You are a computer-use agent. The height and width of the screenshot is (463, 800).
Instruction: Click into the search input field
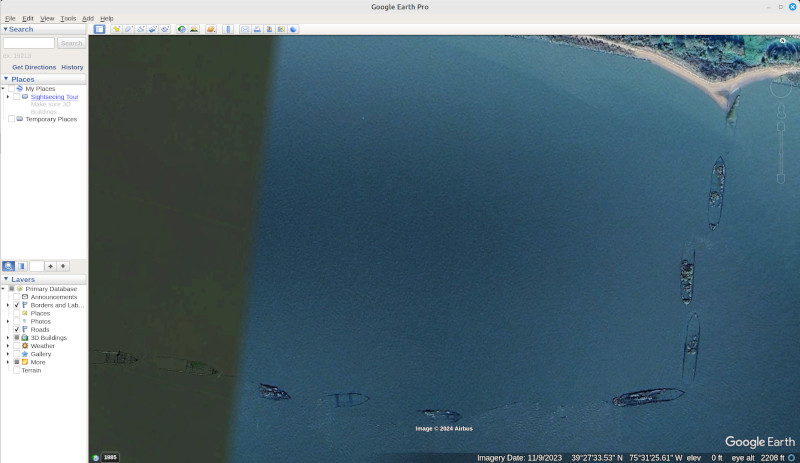[29, 43]
